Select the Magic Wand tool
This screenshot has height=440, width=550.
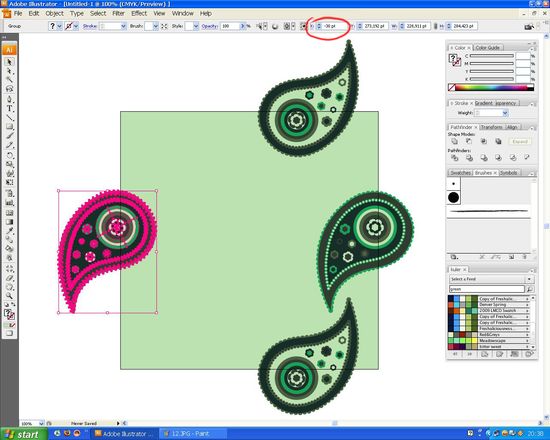pyautogui.click(x=9, y=80)
